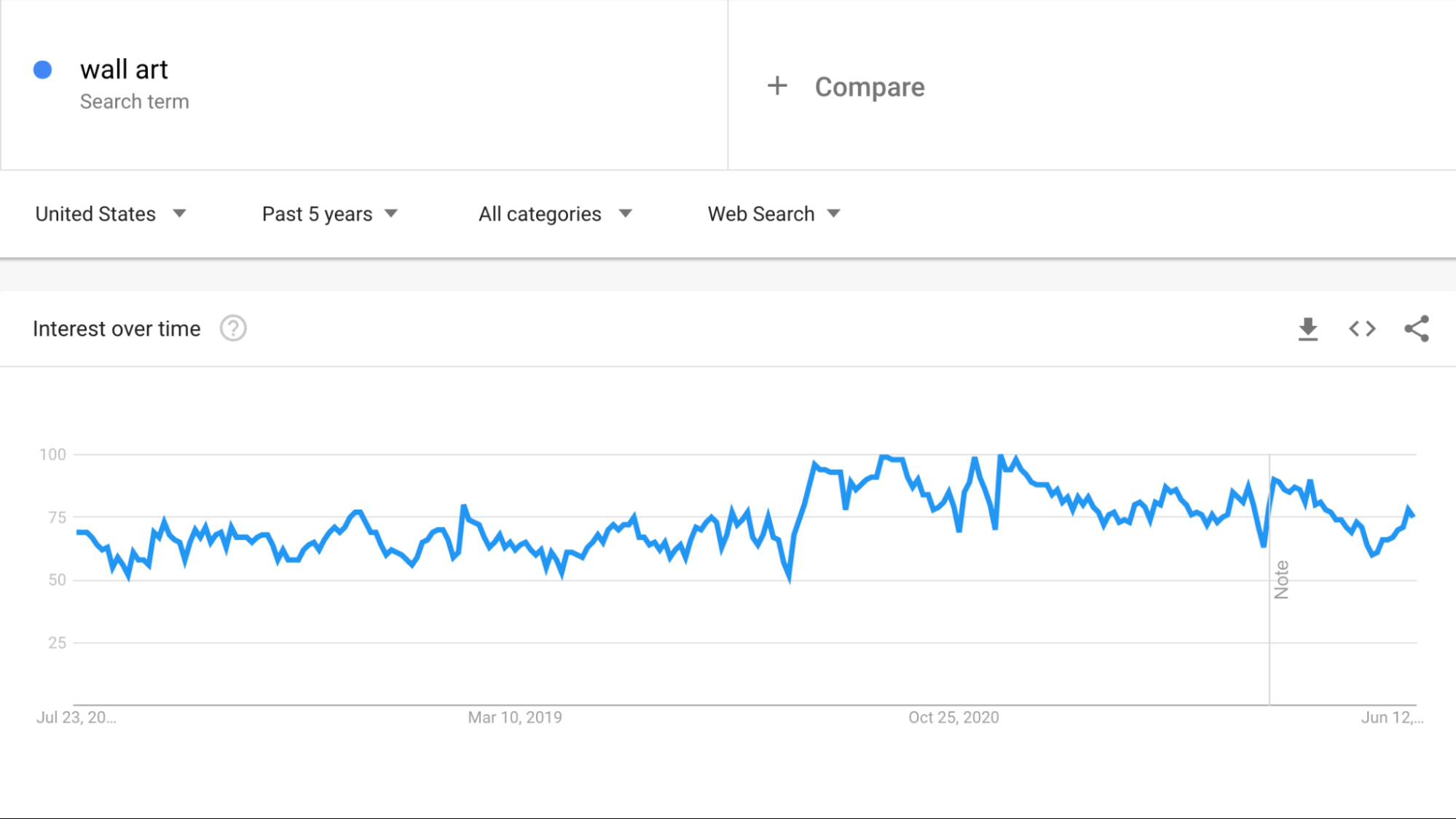Click the plus icon next to Compare
The image size is (1456, 819).
click(777, 86)
